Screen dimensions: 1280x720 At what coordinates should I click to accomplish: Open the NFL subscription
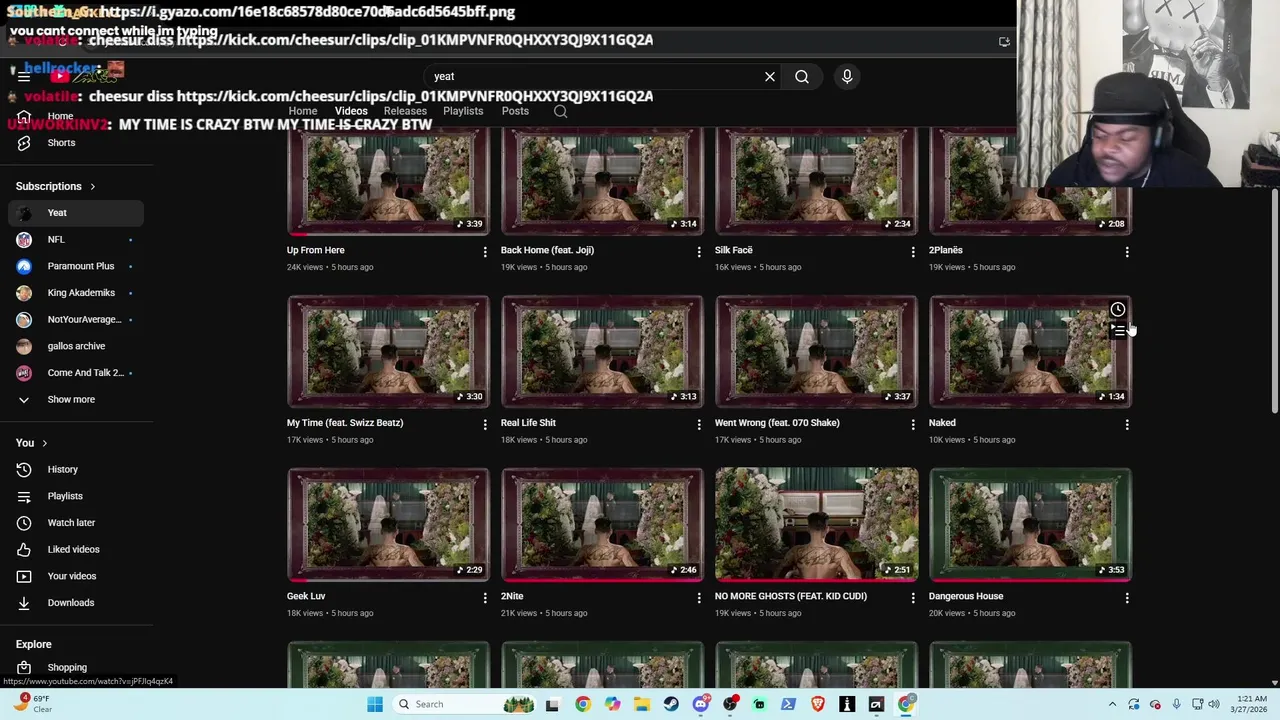click(x=76, y=239)
